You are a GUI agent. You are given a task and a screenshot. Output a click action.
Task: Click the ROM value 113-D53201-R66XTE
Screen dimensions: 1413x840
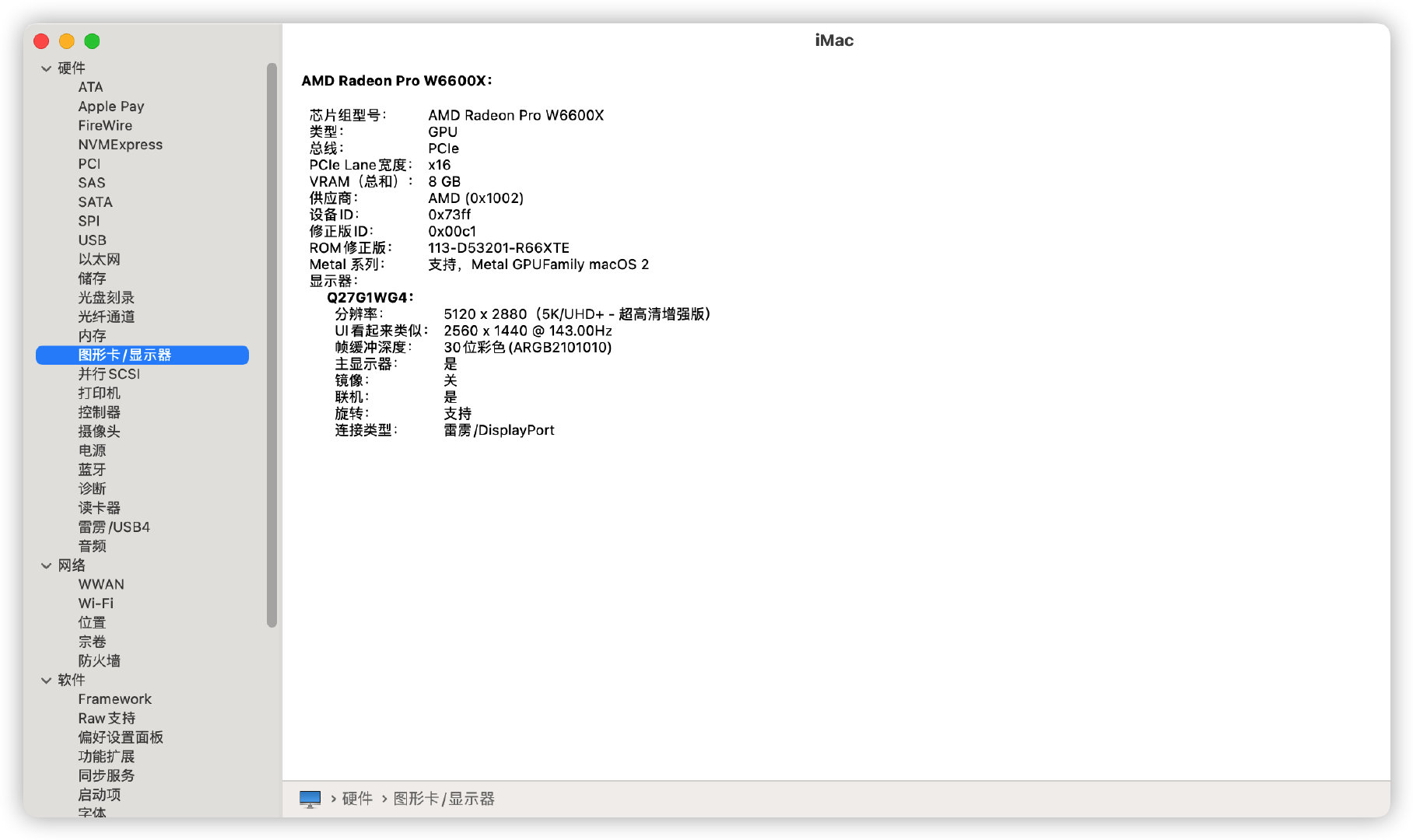(499, 248)
